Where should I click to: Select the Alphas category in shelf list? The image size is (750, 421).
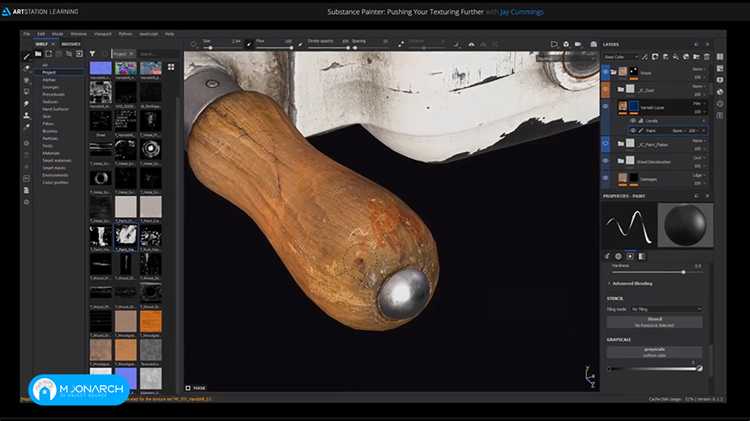point(49,80)
